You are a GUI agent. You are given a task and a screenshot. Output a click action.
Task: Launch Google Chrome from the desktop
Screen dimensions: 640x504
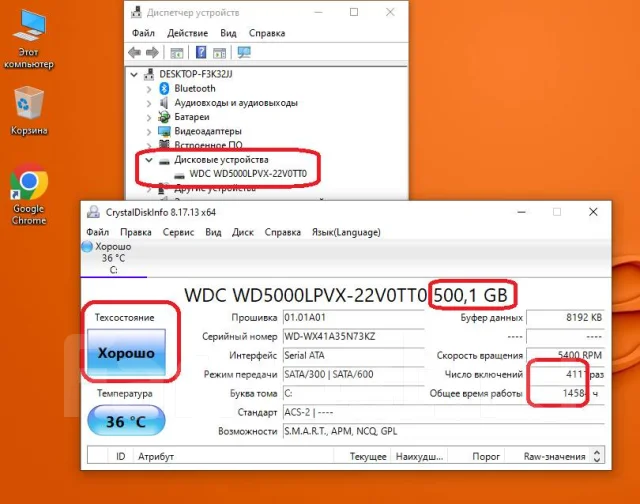tap(29, 194)
